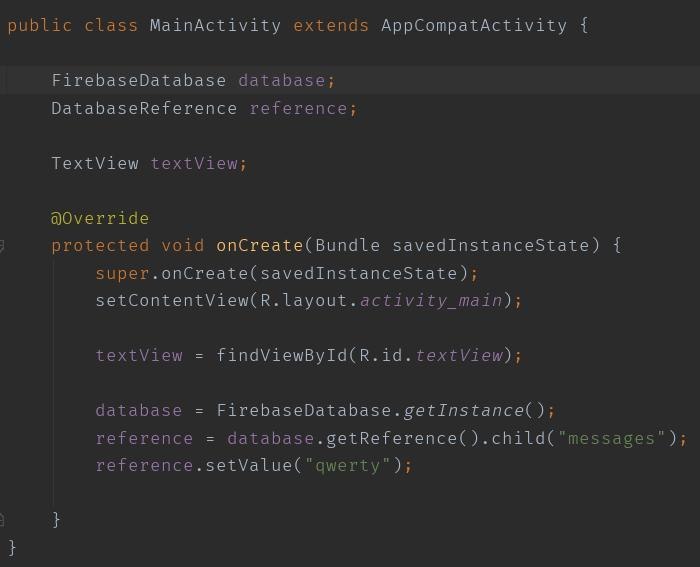Click the "extends" keyword
This screenshot has height=567, width=700.
tap(331, 25)
